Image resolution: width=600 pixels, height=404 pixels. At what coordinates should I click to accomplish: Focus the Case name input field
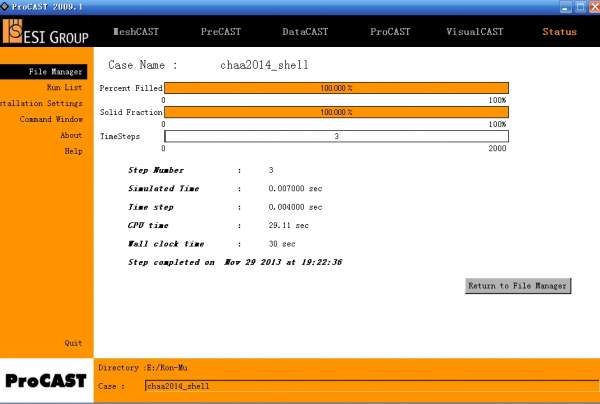click(x=371, y=386)
